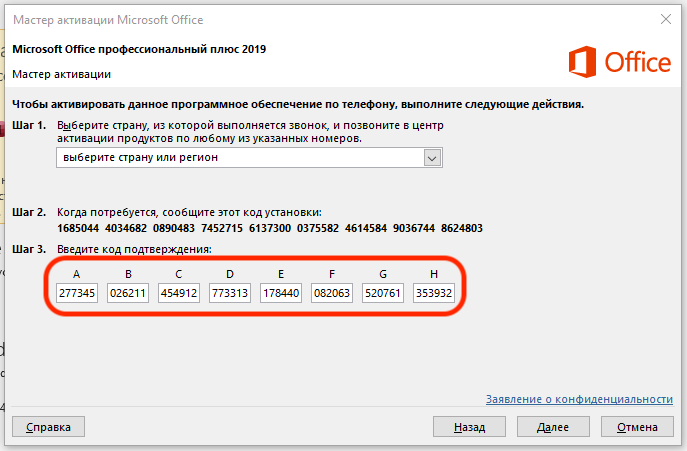Click the Office logo icon
Image resolution: width=687 pixels, height=451 pixels.
582,62
